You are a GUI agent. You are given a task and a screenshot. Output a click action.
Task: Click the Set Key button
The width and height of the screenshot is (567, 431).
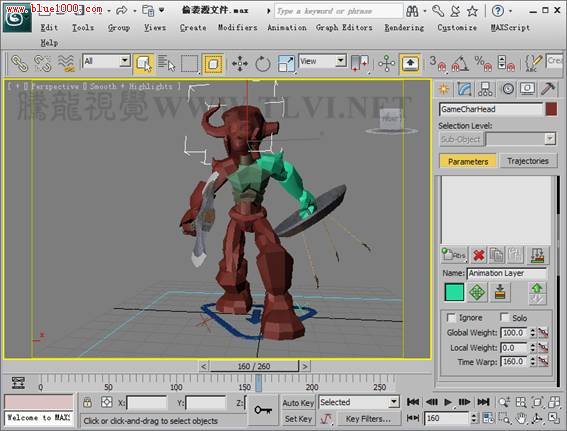click(x=298, y=419)
